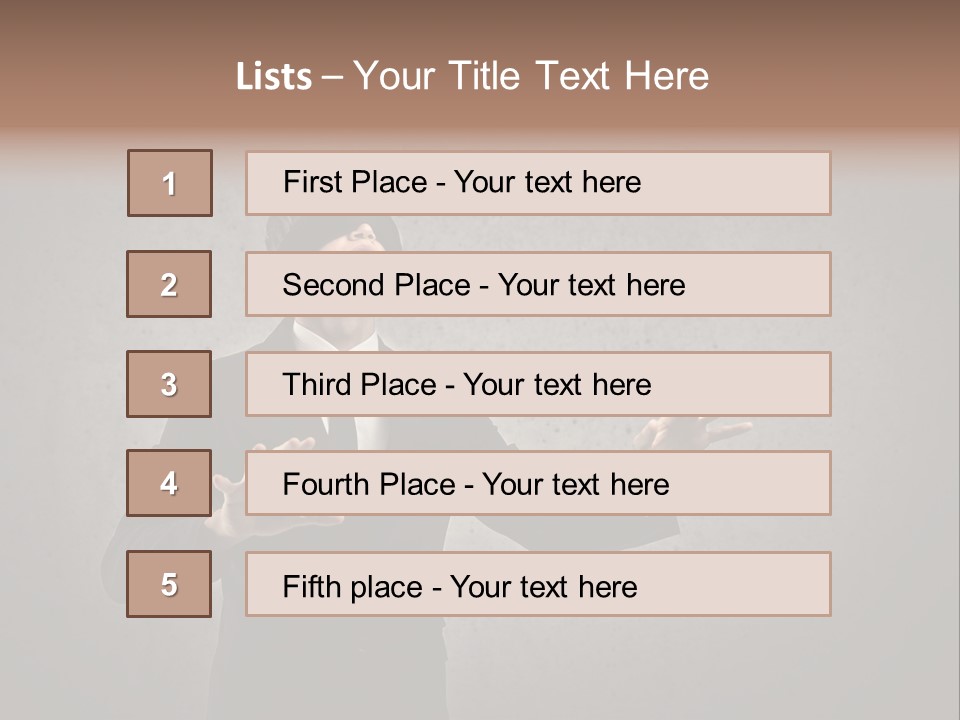Screen dimensions: 960x720
Task: Click the First Place text box
Action: [x=538, y=183]
